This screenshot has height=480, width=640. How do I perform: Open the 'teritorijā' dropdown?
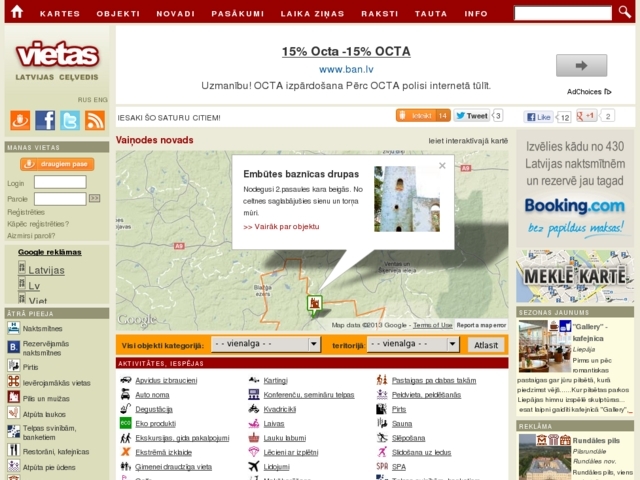point(413,344)
